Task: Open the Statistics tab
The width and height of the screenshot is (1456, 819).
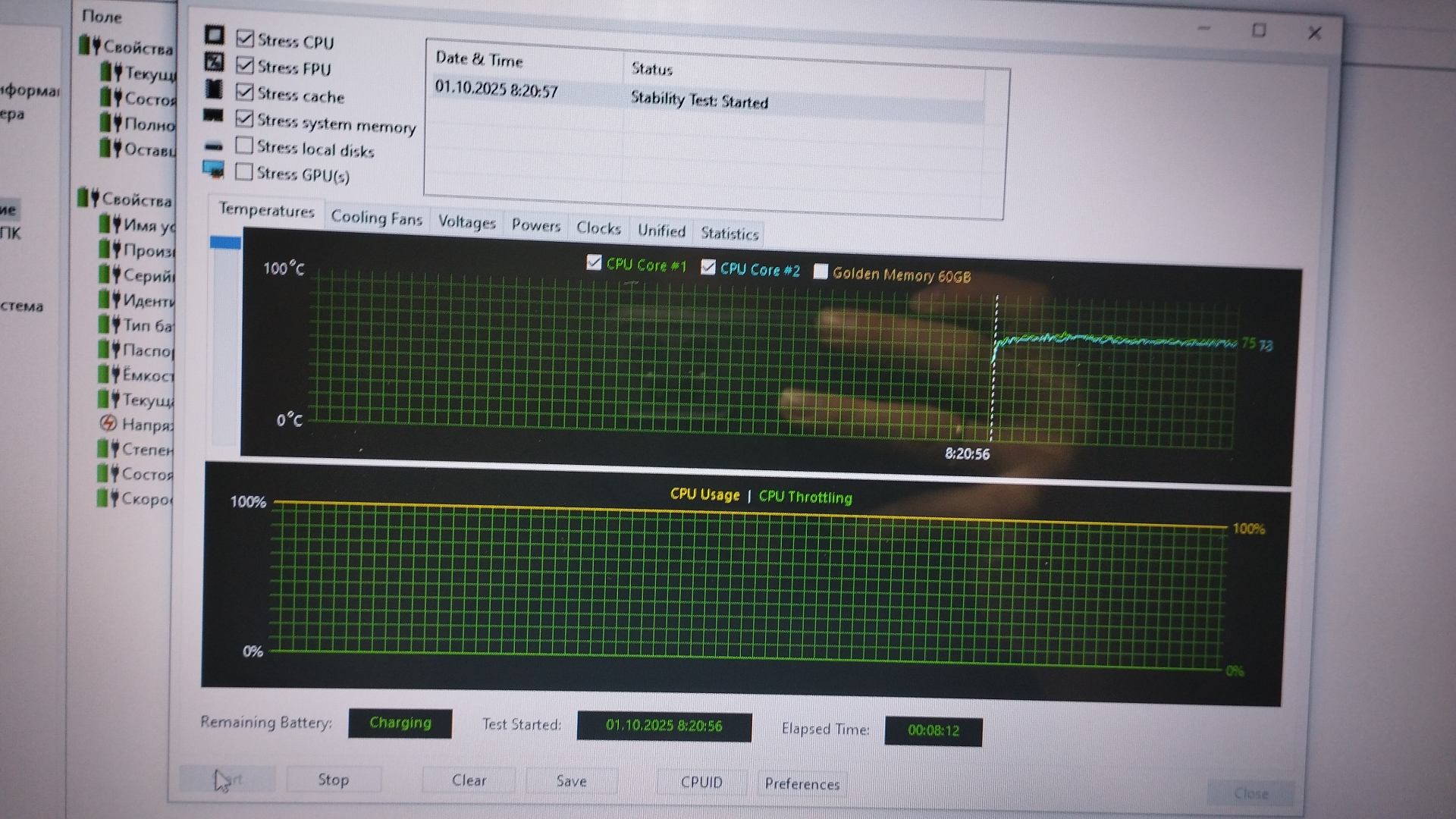Action: tap(729, 234)
